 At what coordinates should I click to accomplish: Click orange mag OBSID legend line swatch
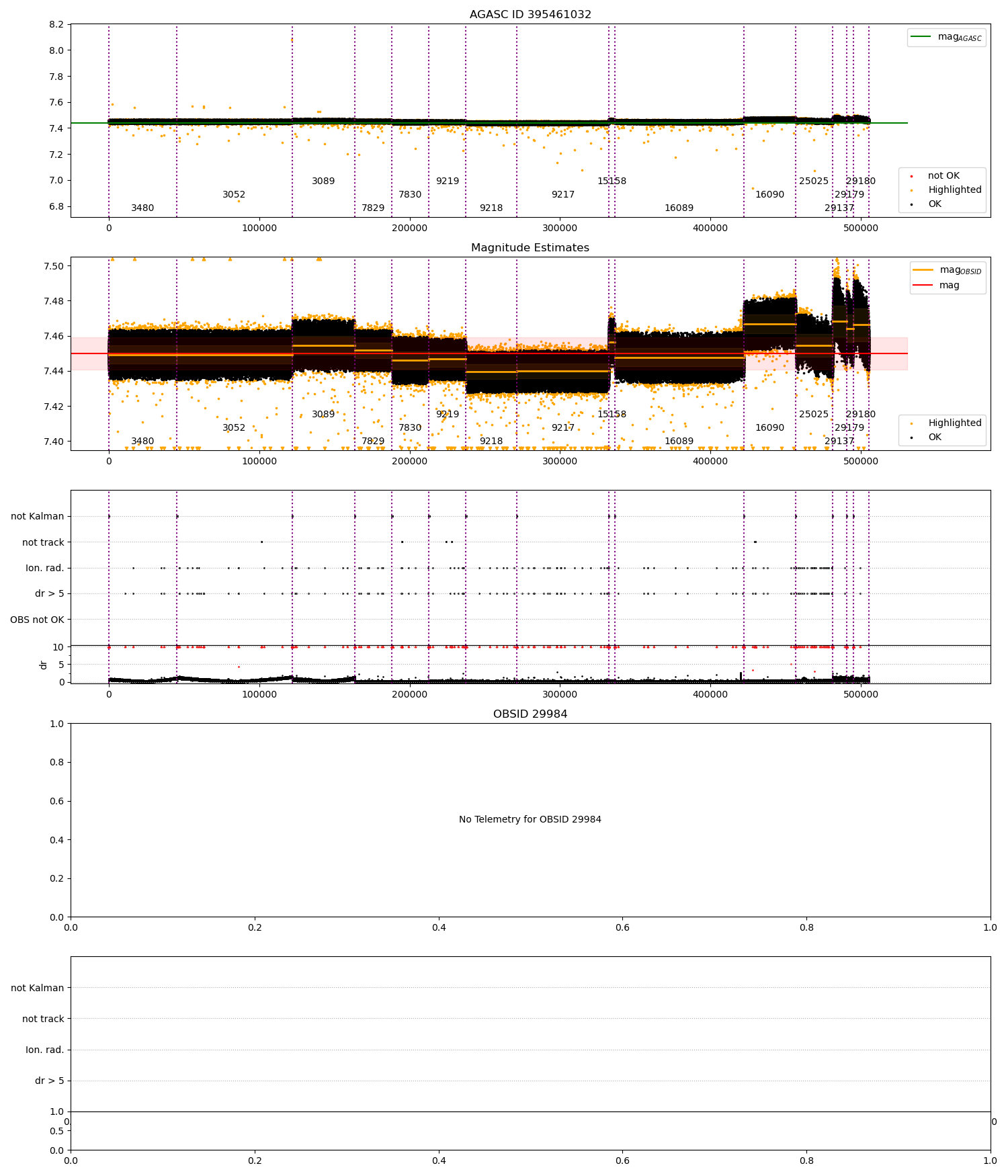coord(923,269)
